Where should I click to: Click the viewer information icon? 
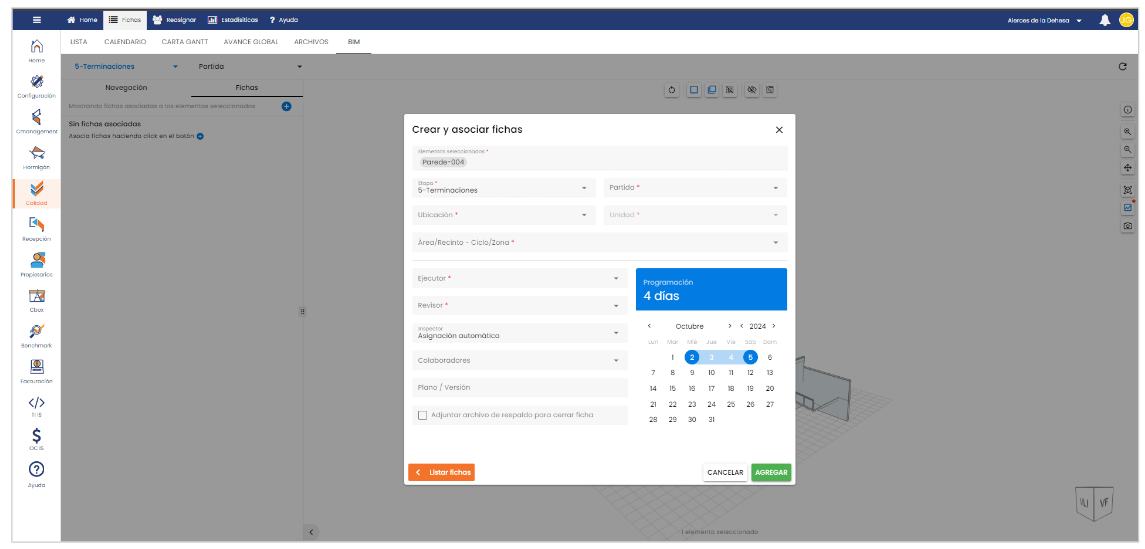[x=1128, y=110]
